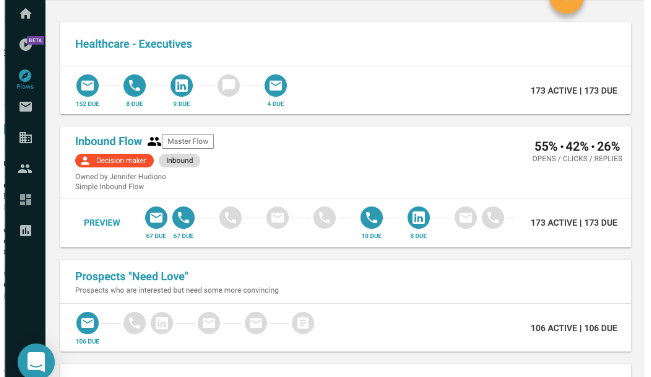Click Healthcare email step with 4 due
The image size is (651, 377).
coord(276,86)
